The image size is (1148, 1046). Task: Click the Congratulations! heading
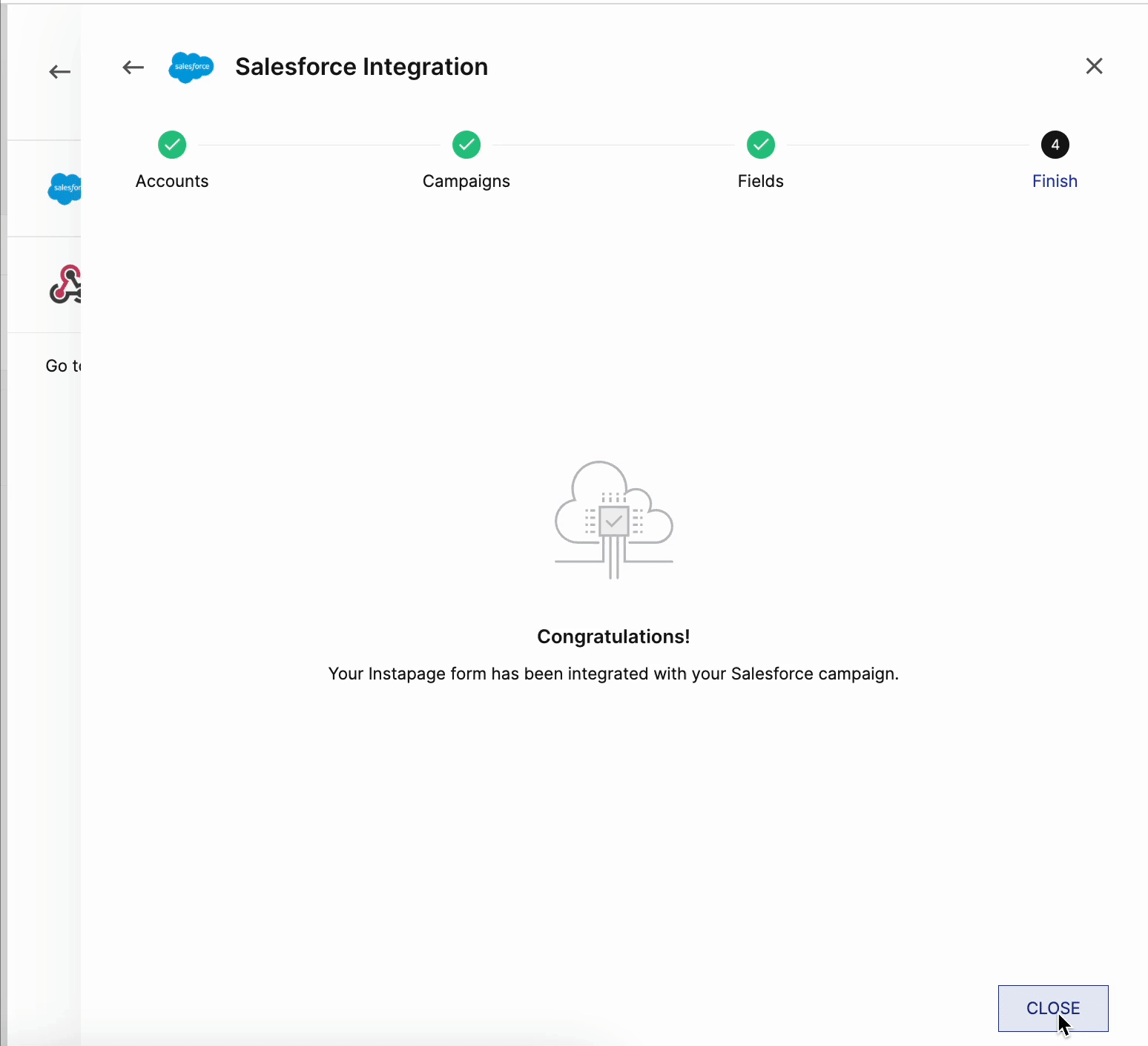[613, 637]
